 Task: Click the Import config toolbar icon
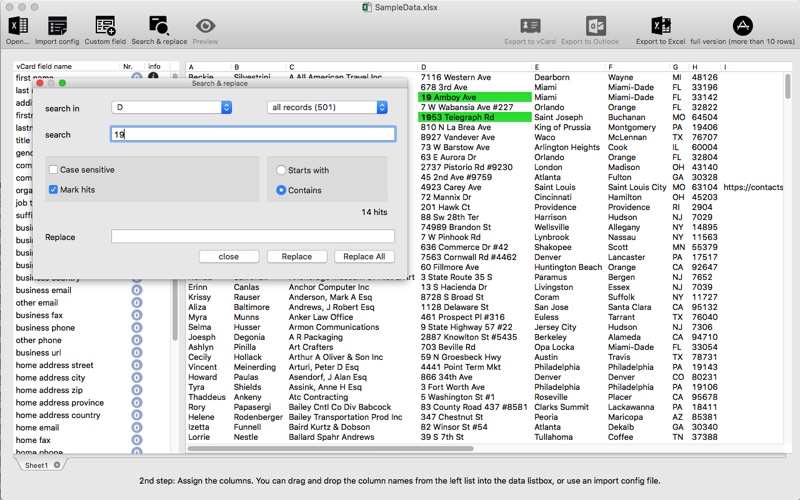[57, 26]
